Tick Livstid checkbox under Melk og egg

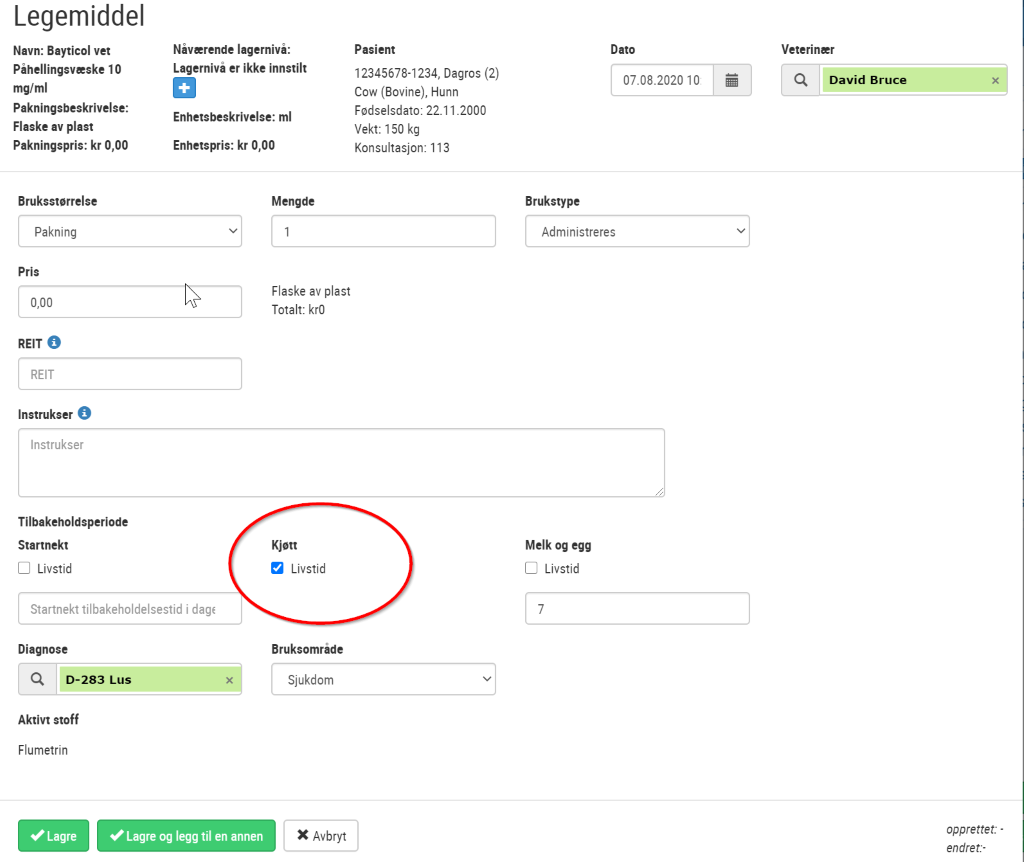pos(532,568)
